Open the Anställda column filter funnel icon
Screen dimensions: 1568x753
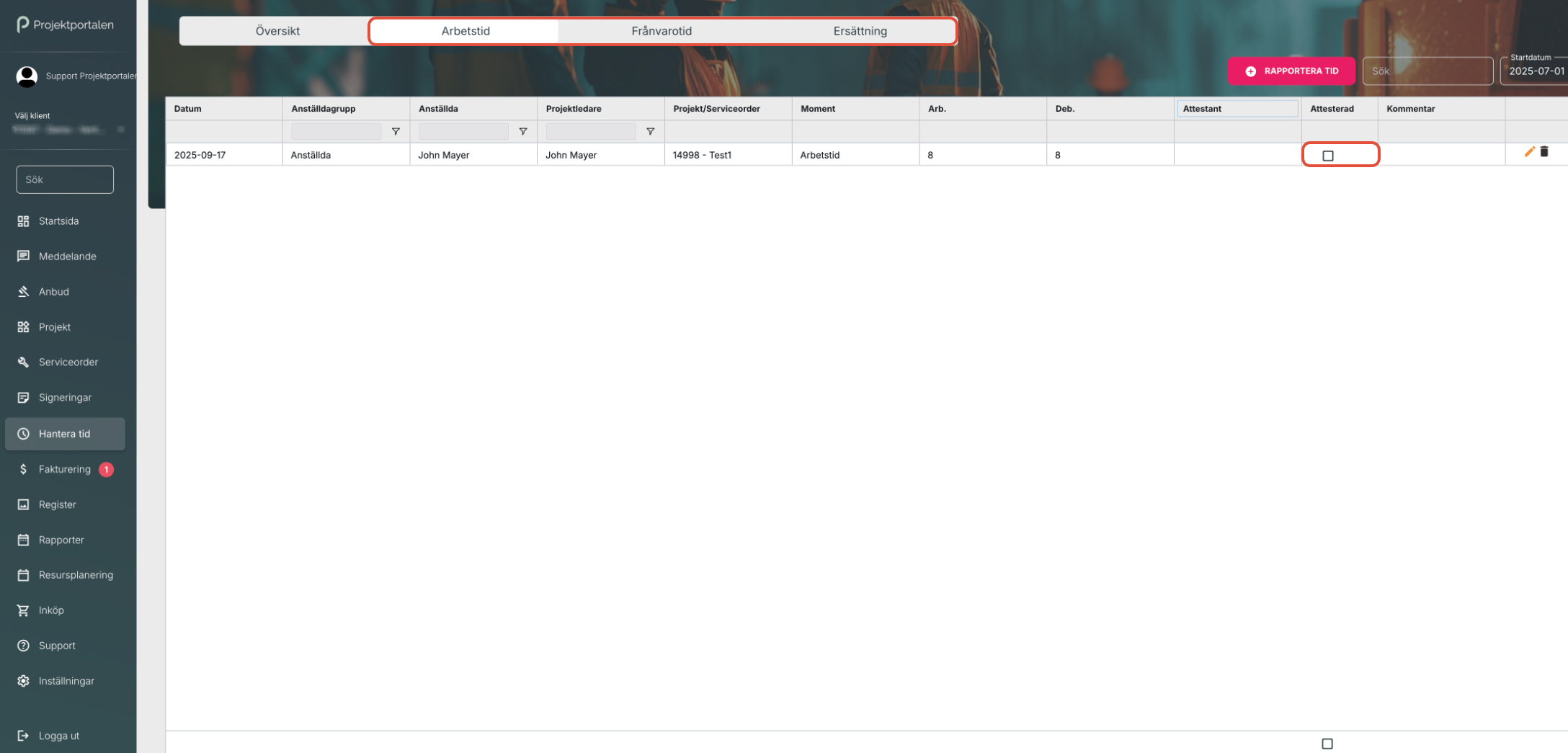pos(523,132)
